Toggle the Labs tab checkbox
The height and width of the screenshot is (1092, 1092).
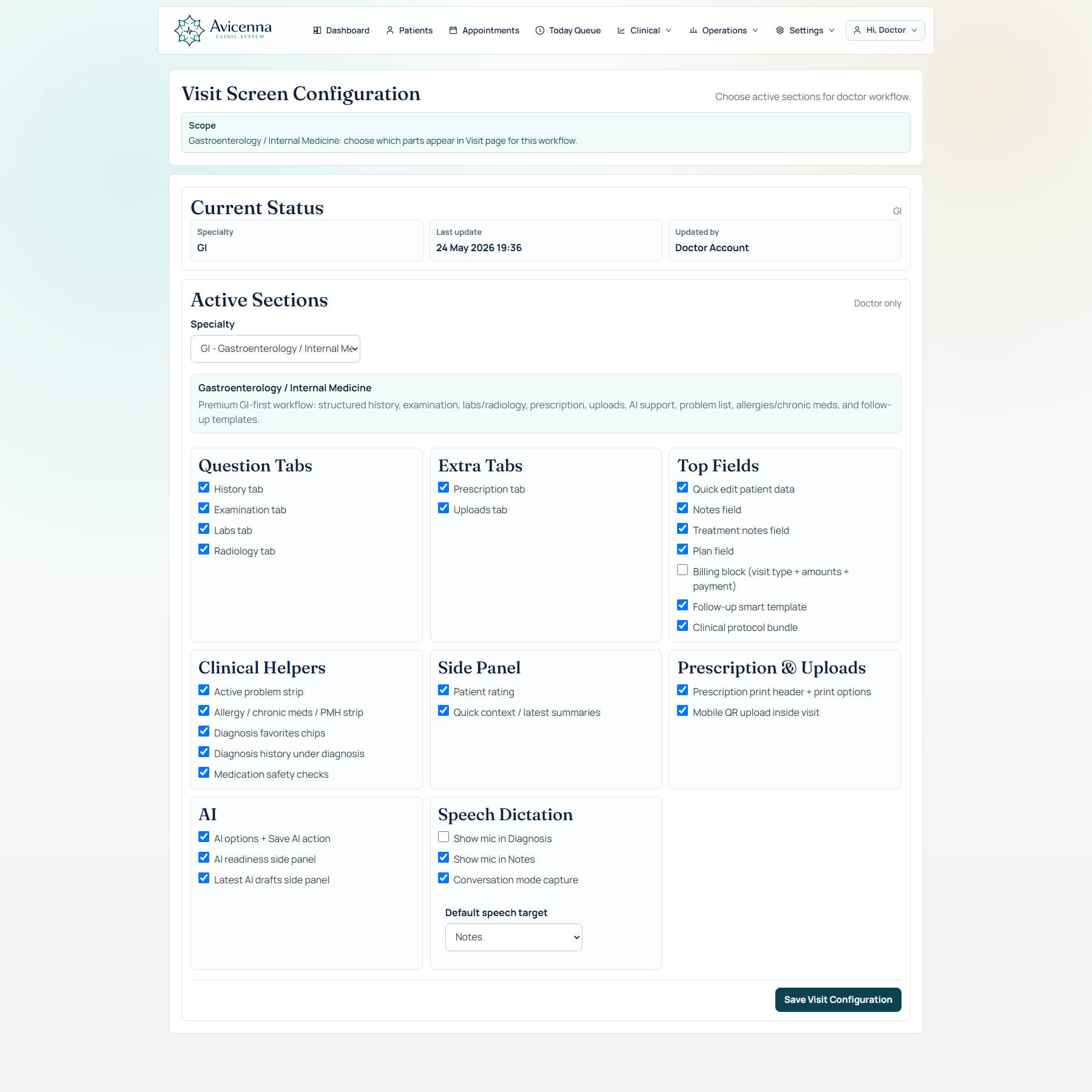coord(204,529)
